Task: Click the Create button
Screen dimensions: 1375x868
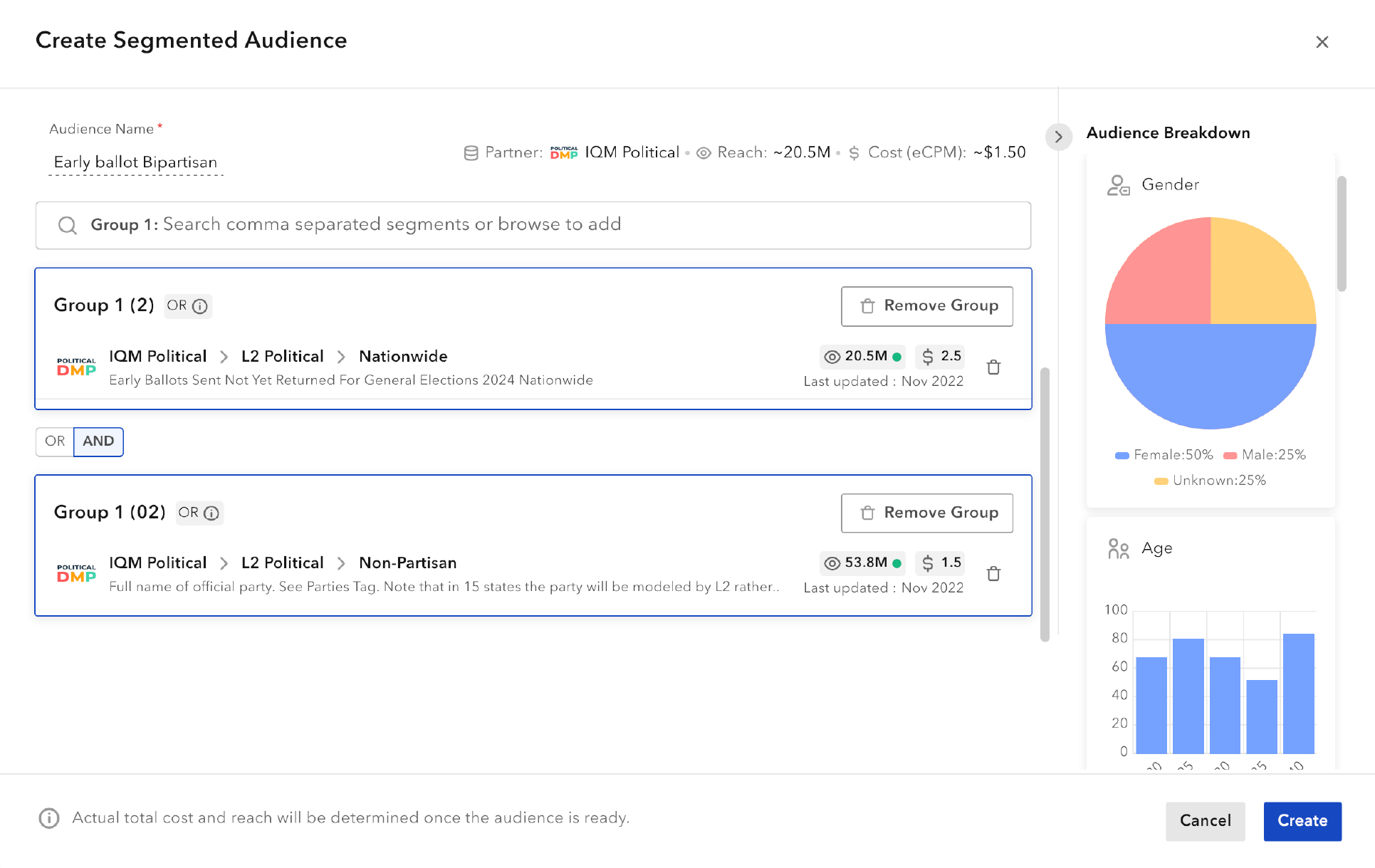Action: coord(1302,821)
